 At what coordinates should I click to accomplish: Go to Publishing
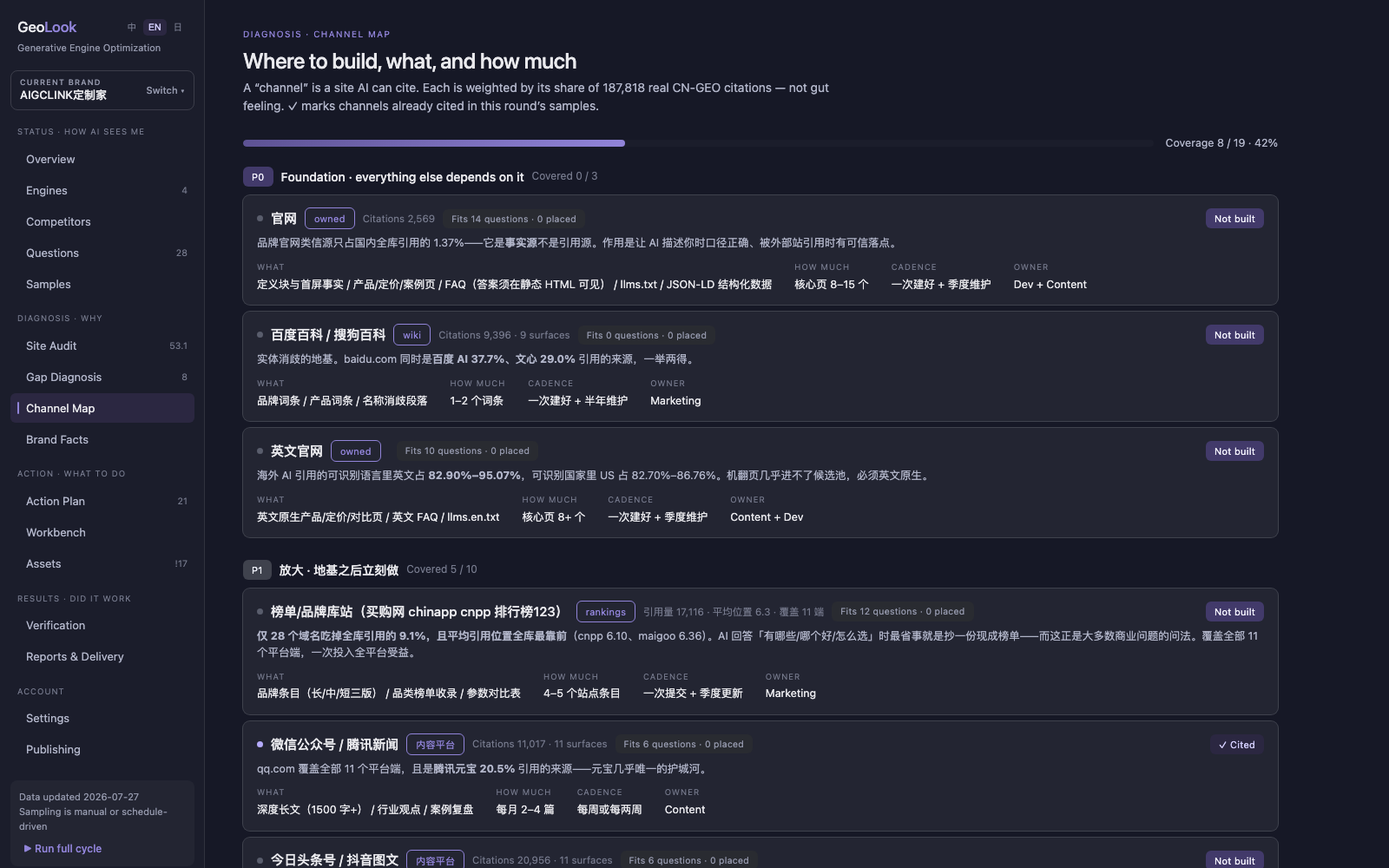pyautogui.click(x=102, y=750)
